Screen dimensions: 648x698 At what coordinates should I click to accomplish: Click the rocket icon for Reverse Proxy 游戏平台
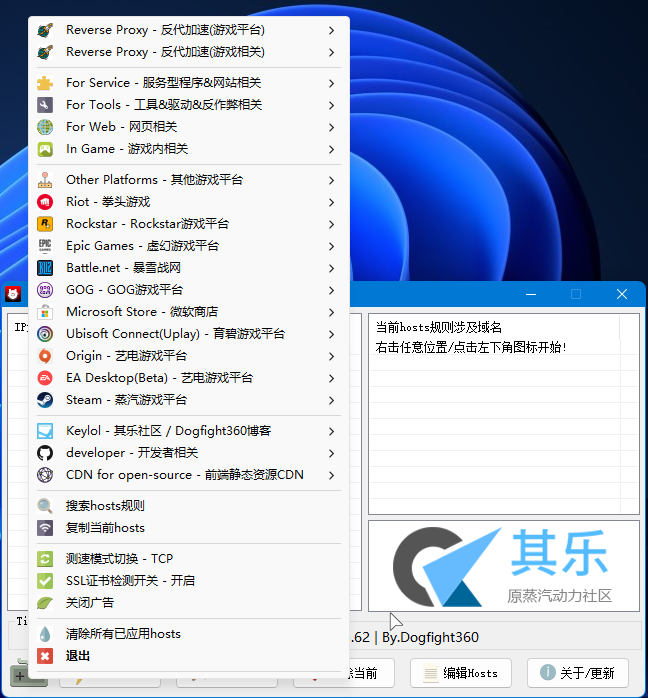(45, 30)
